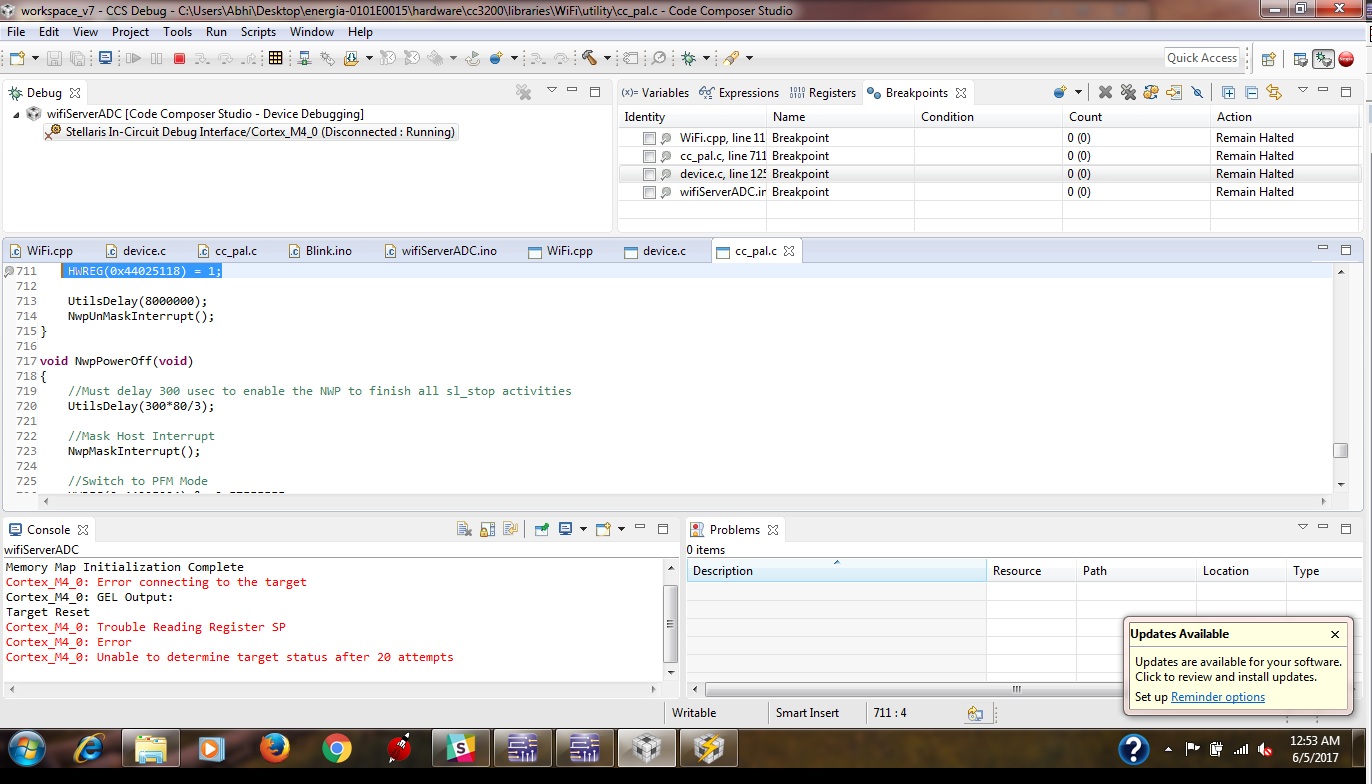Click the Quick Access field

click(x=1202, y=58)
